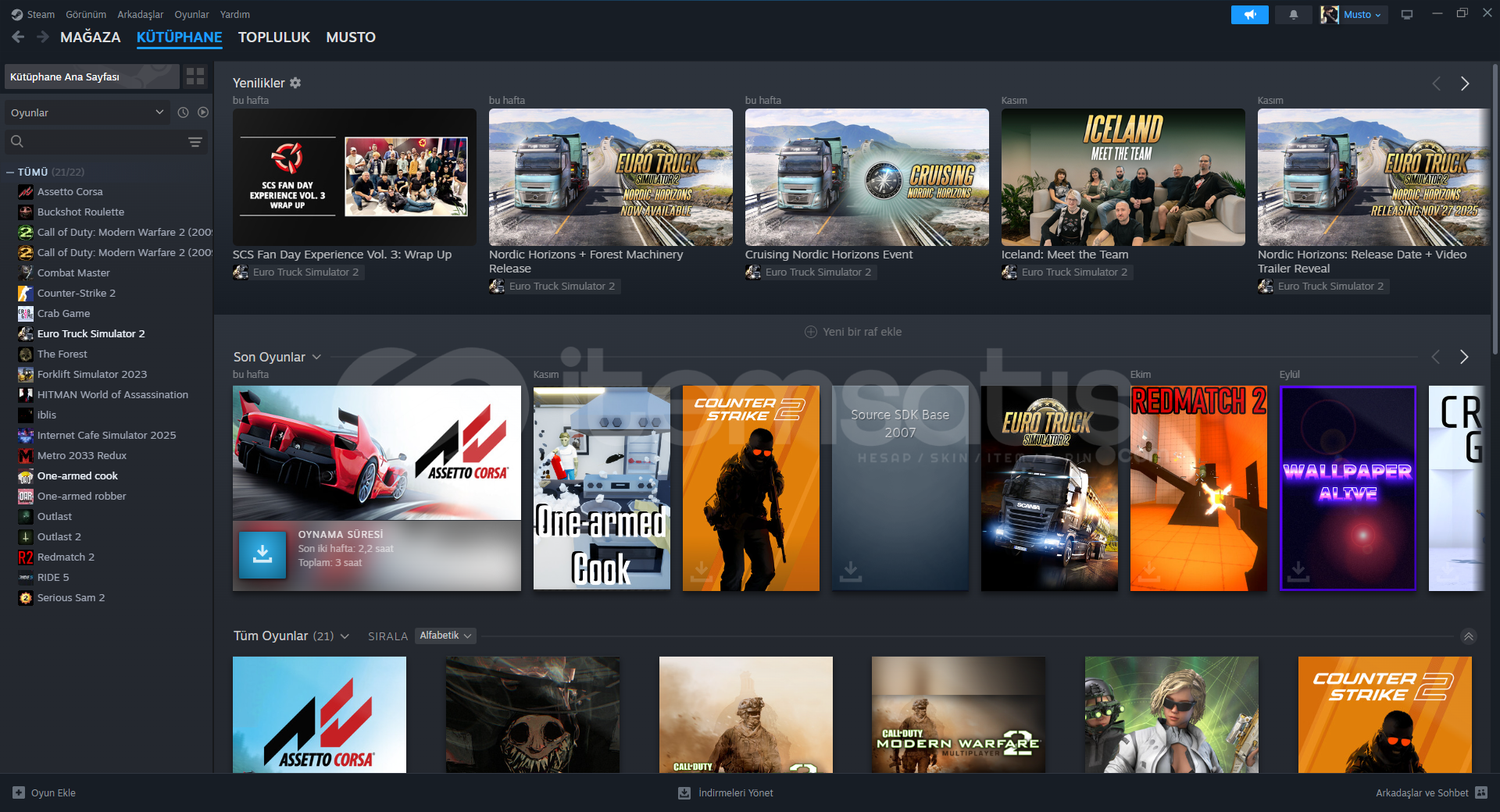Click Assetto Corsa icon in sidebar list

pyautogui.click(x=26, y=191)
